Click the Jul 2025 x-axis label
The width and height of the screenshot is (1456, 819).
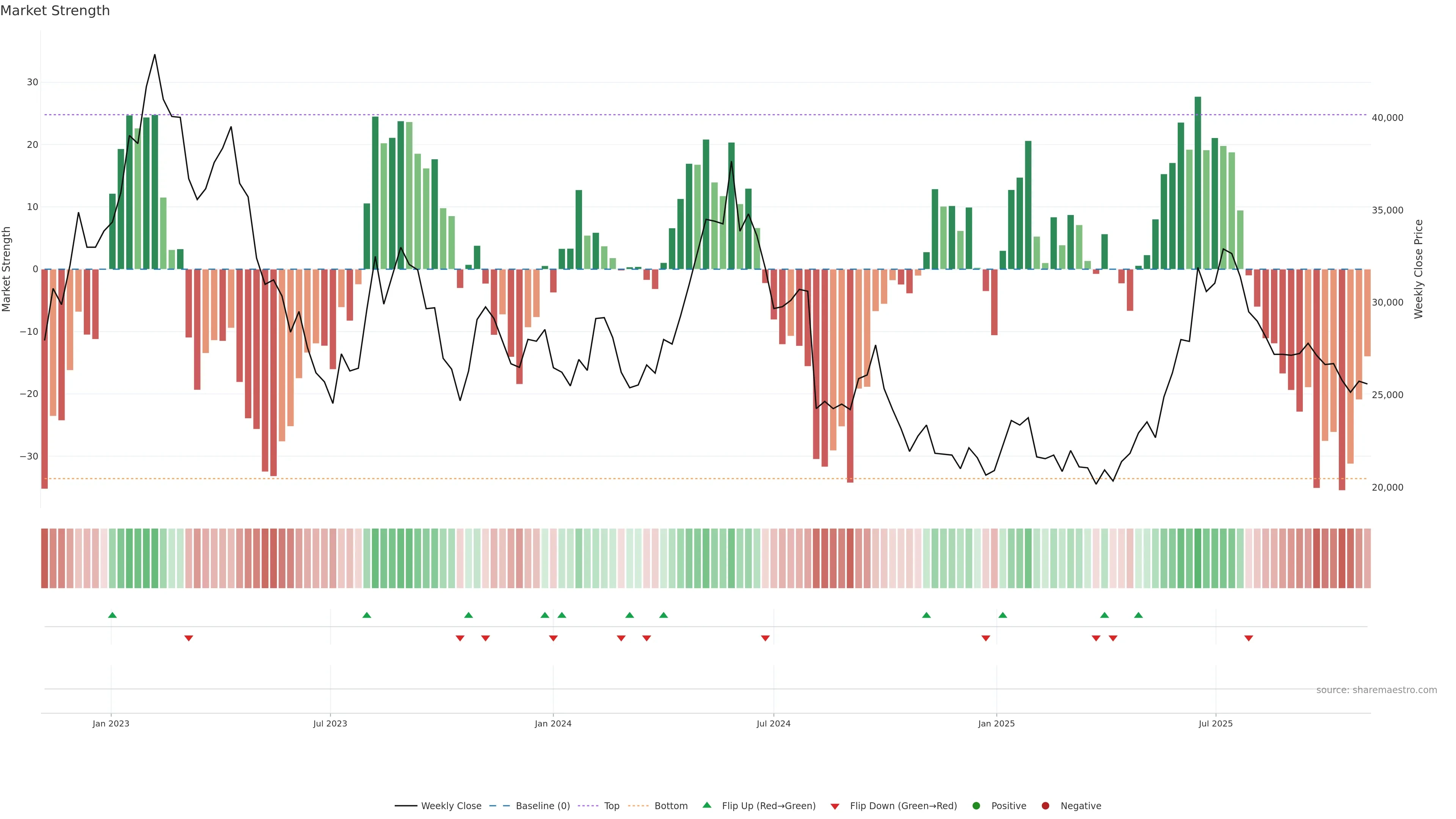click(x=1215, y=723)
